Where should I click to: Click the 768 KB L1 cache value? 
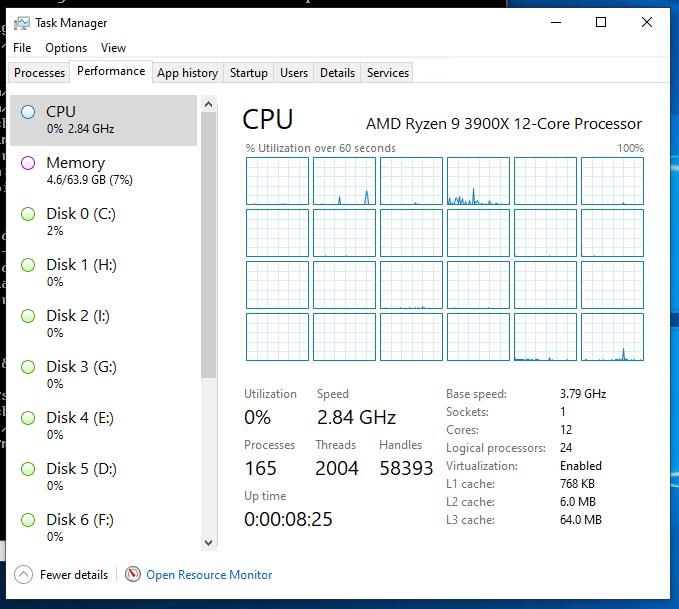pyautogui.click(x=577, y=484)
